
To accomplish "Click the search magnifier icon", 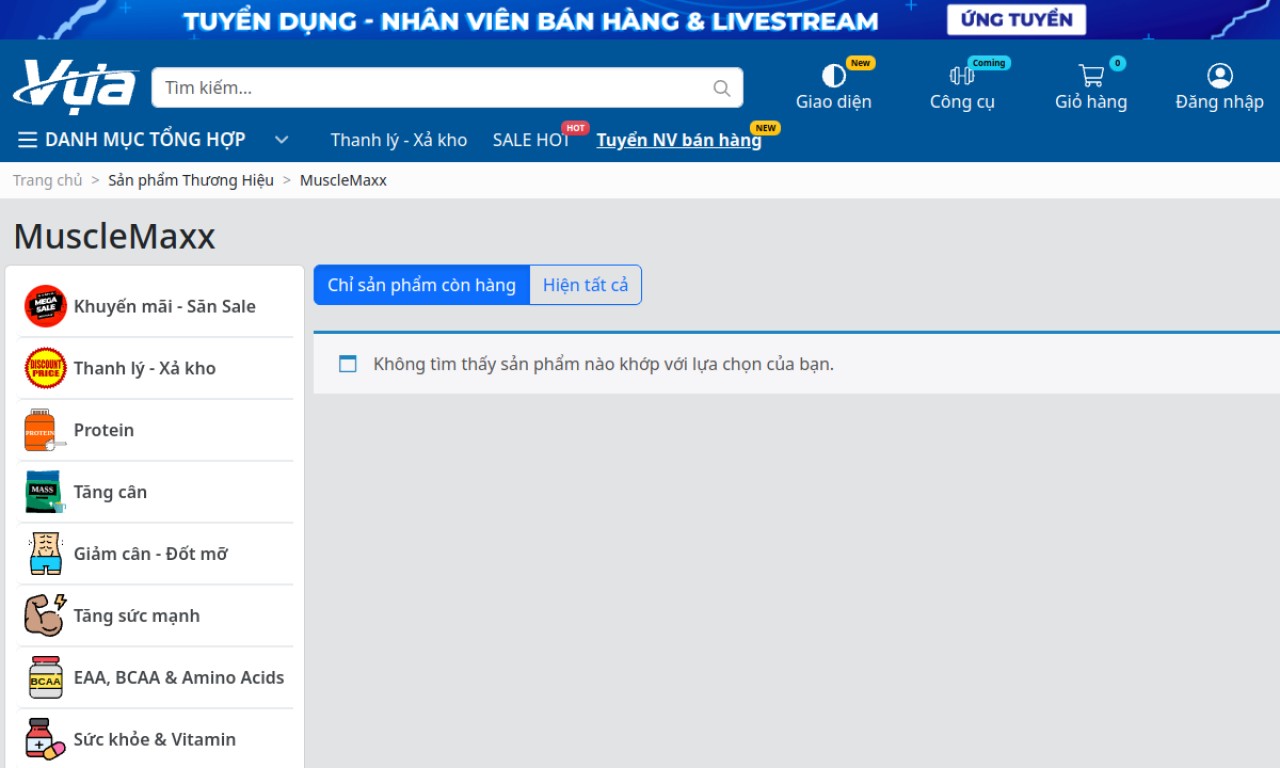I will point(722,88).
